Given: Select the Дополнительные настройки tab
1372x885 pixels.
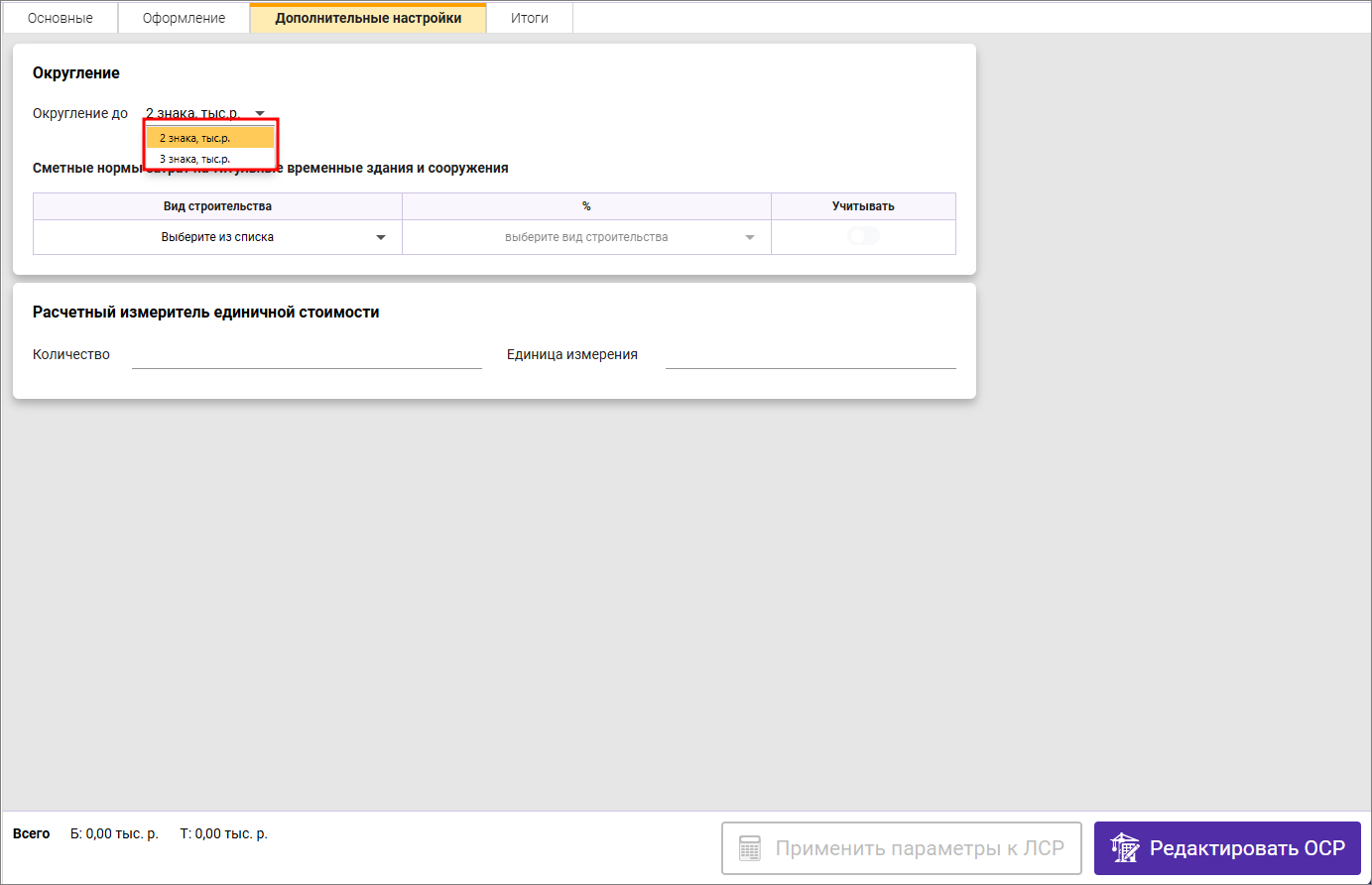Looking at the screenshot, I should (x=368, y=18).
